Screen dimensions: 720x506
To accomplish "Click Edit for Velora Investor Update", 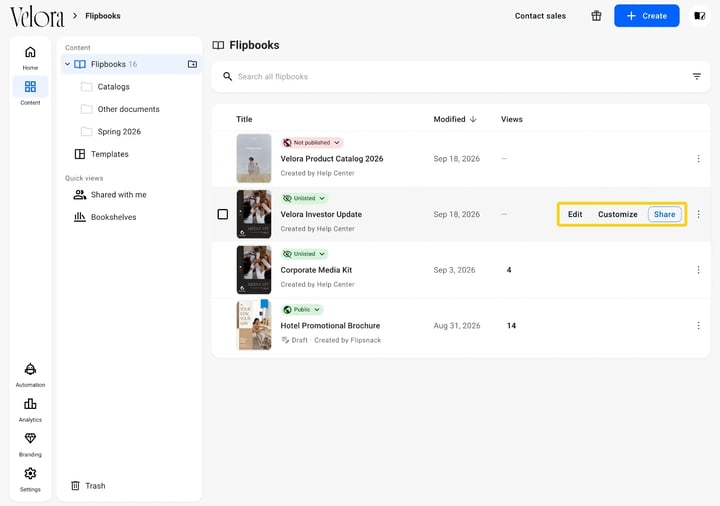I will coord(575,214).
